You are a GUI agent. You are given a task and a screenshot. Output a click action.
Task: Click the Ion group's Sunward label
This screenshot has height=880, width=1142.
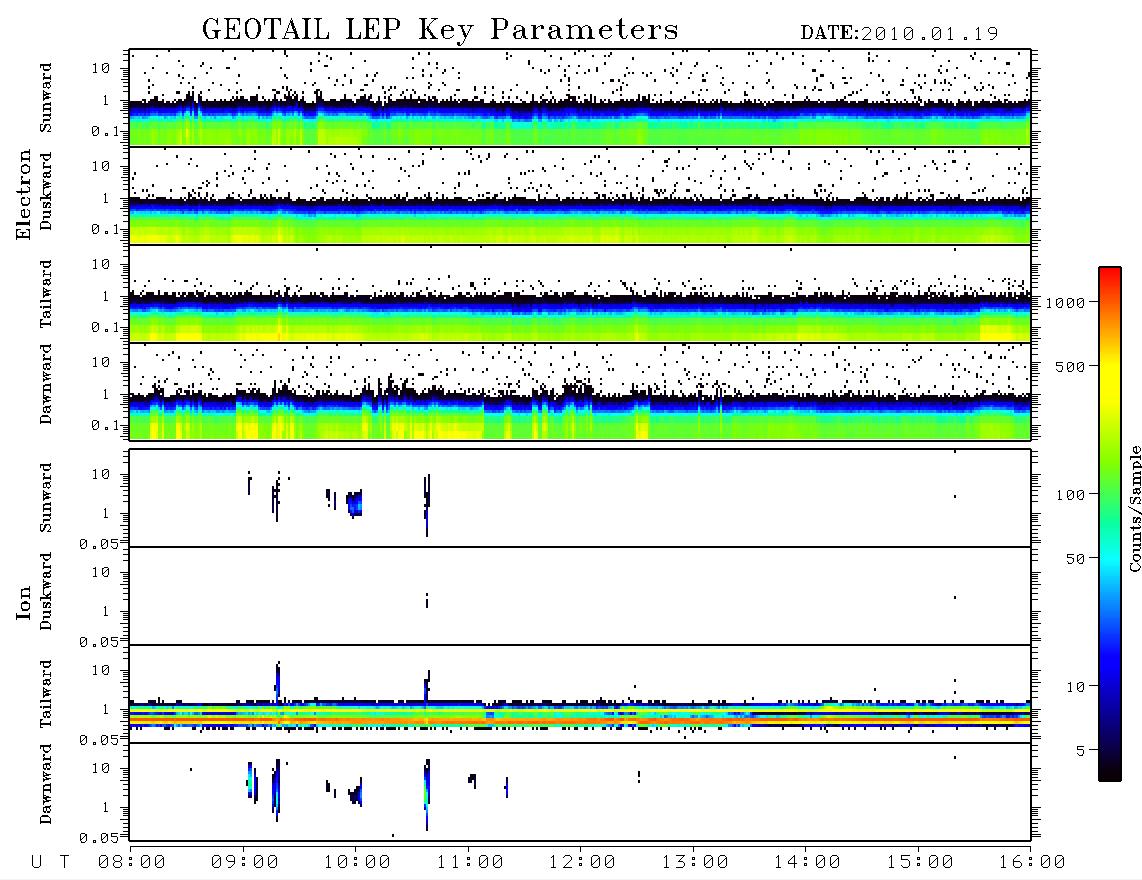tap(46, 498)
